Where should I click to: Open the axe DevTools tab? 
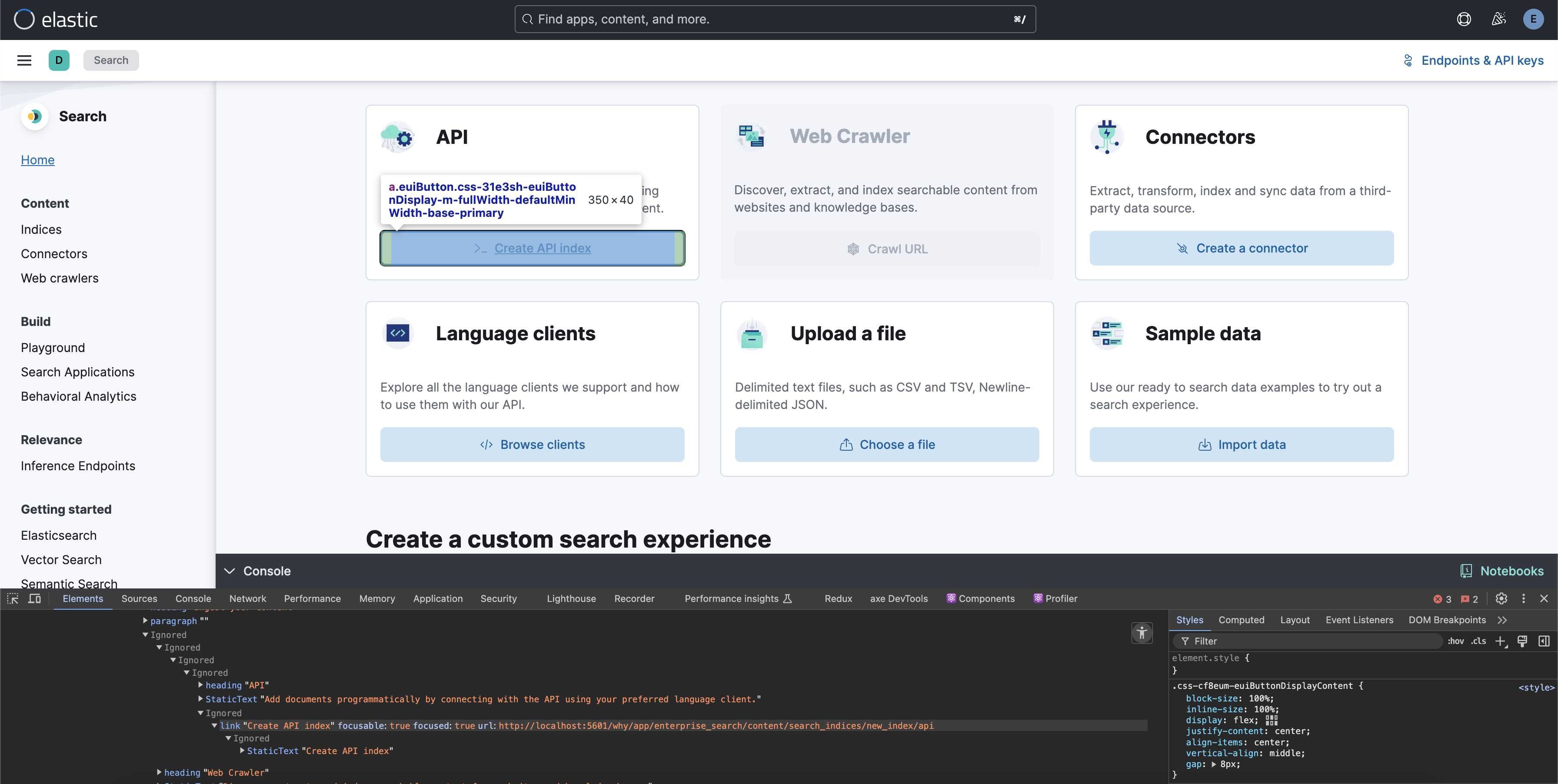pos(899,598)
